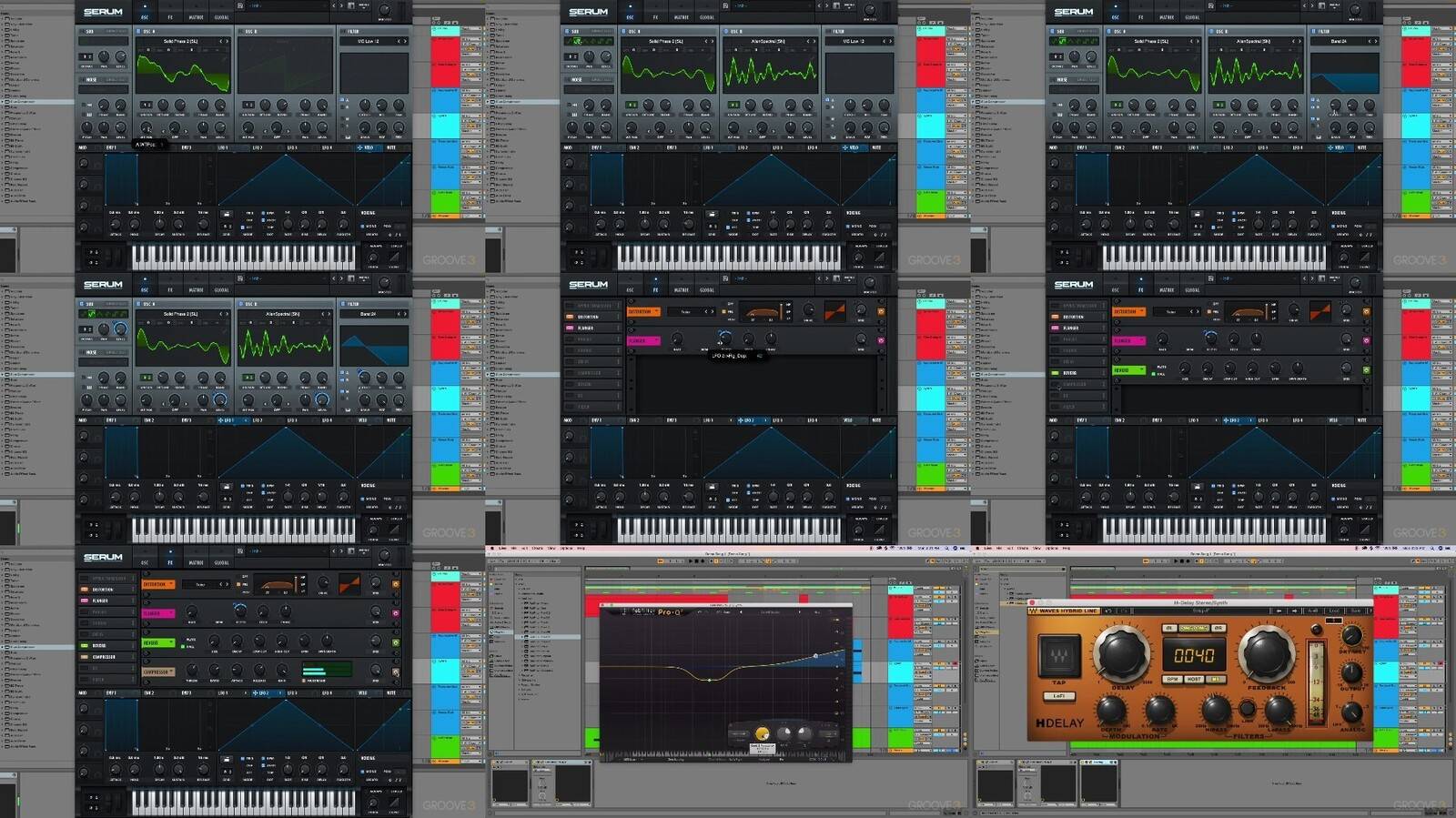The image size is (1456, 818).
Task: Click the OSC B waveform display in top-middle Serum
Action: [x=770, y=71]
